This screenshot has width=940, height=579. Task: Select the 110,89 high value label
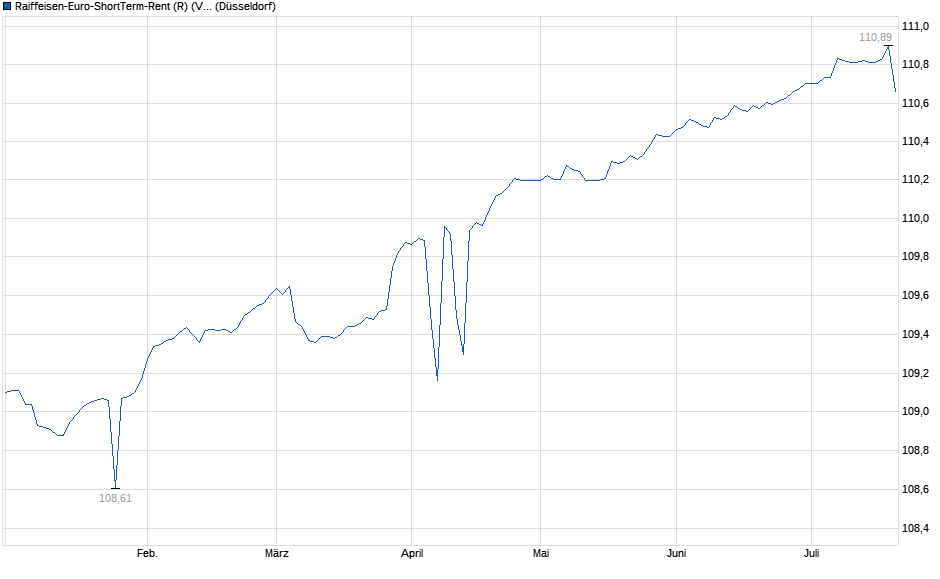click(875, 37)
